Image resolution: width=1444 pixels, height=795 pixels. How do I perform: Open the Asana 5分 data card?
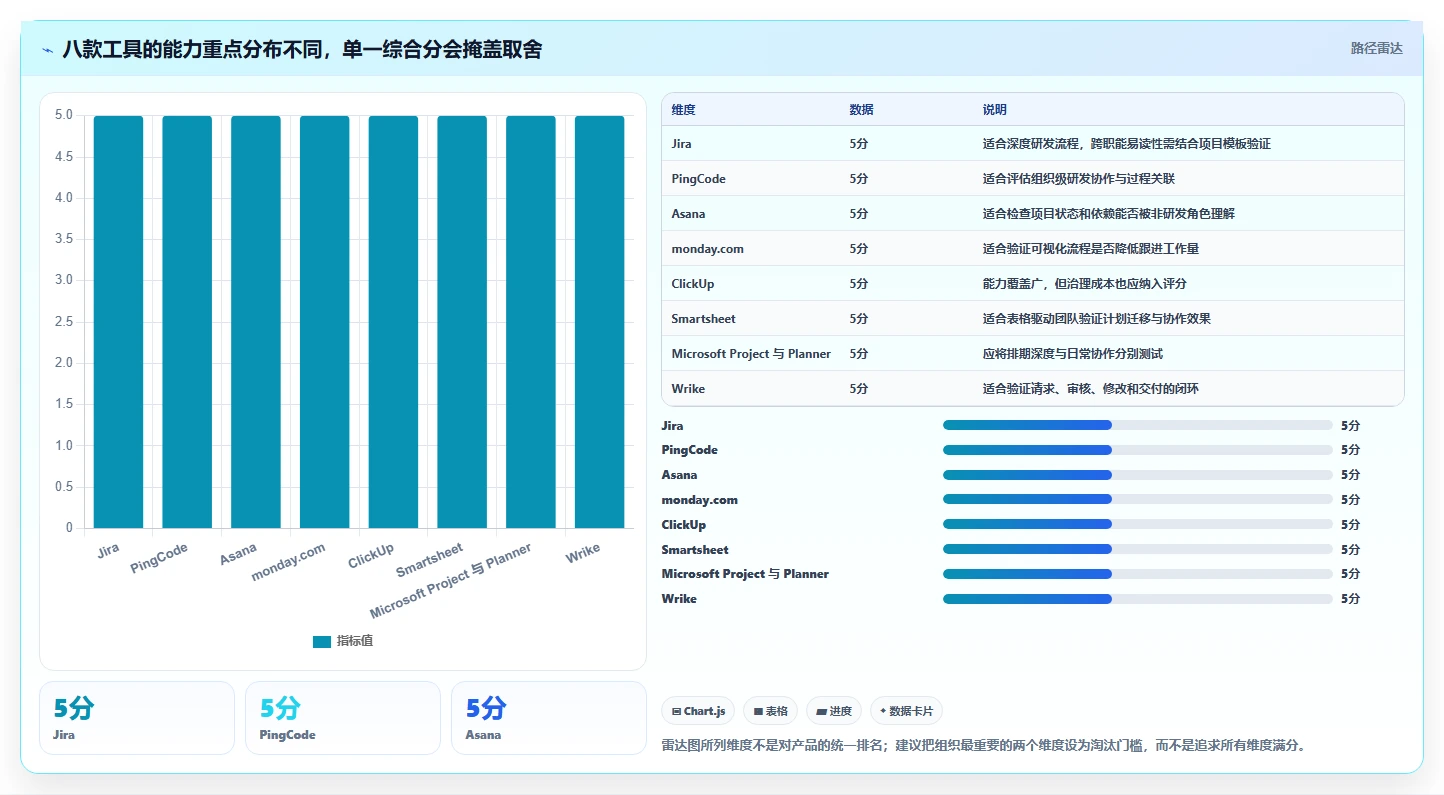[549, 718]
